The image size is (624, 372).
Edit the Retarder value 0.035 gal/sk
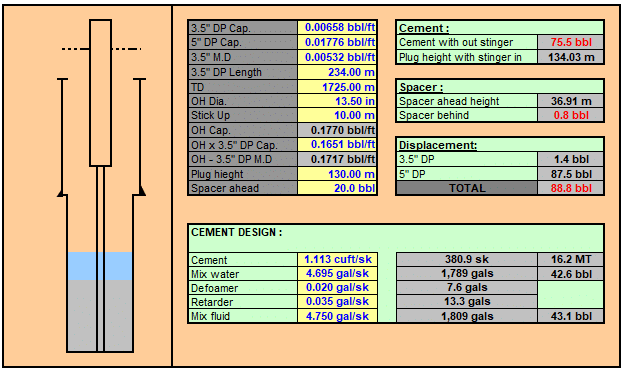(337, 302)
